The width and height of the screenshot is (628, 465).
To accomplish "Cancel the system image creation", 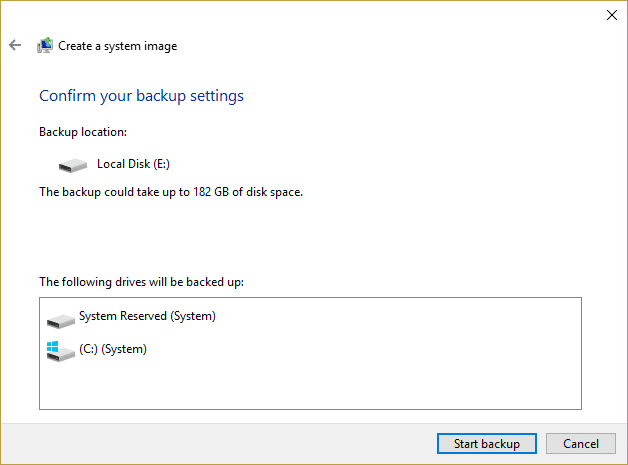I will point(580,443).
